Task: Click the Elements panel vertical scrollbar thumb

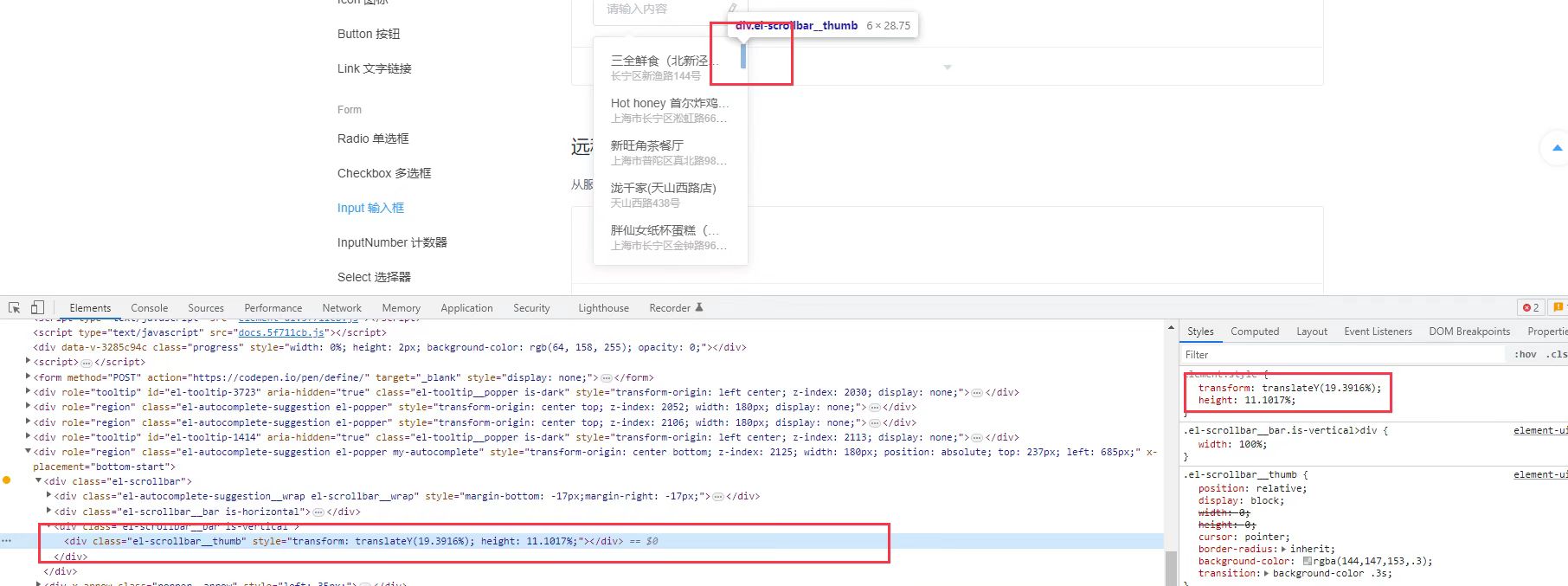Action: coord(1172,568)
